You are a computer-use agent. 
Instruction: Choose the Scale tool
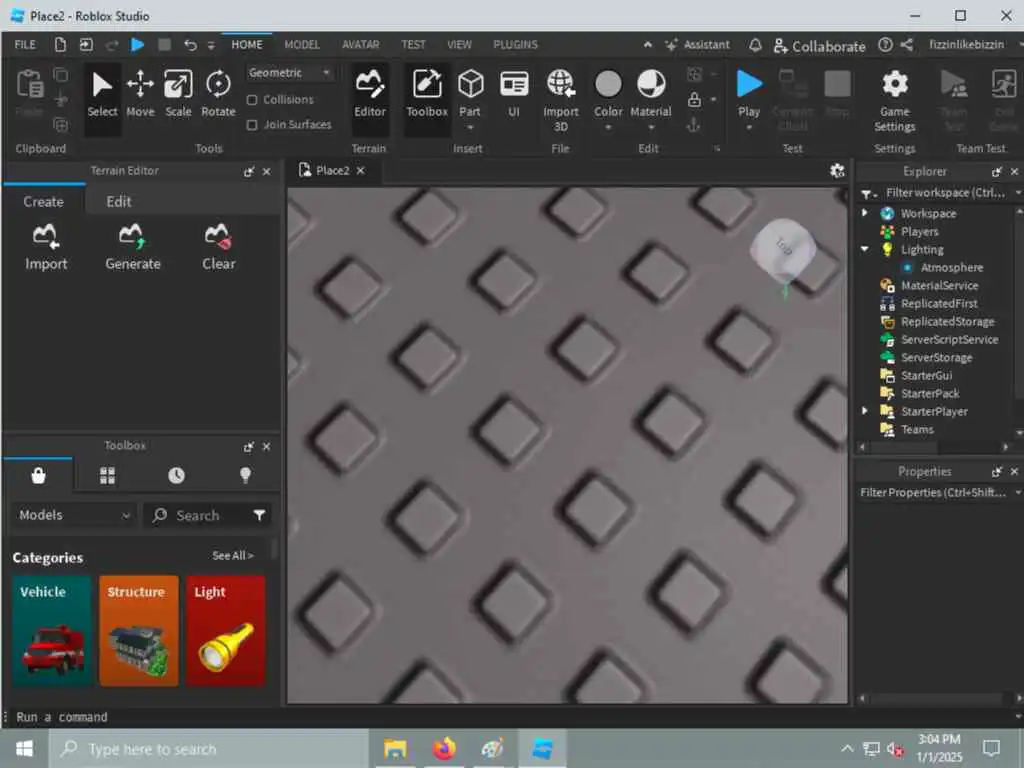pos(178,95)
